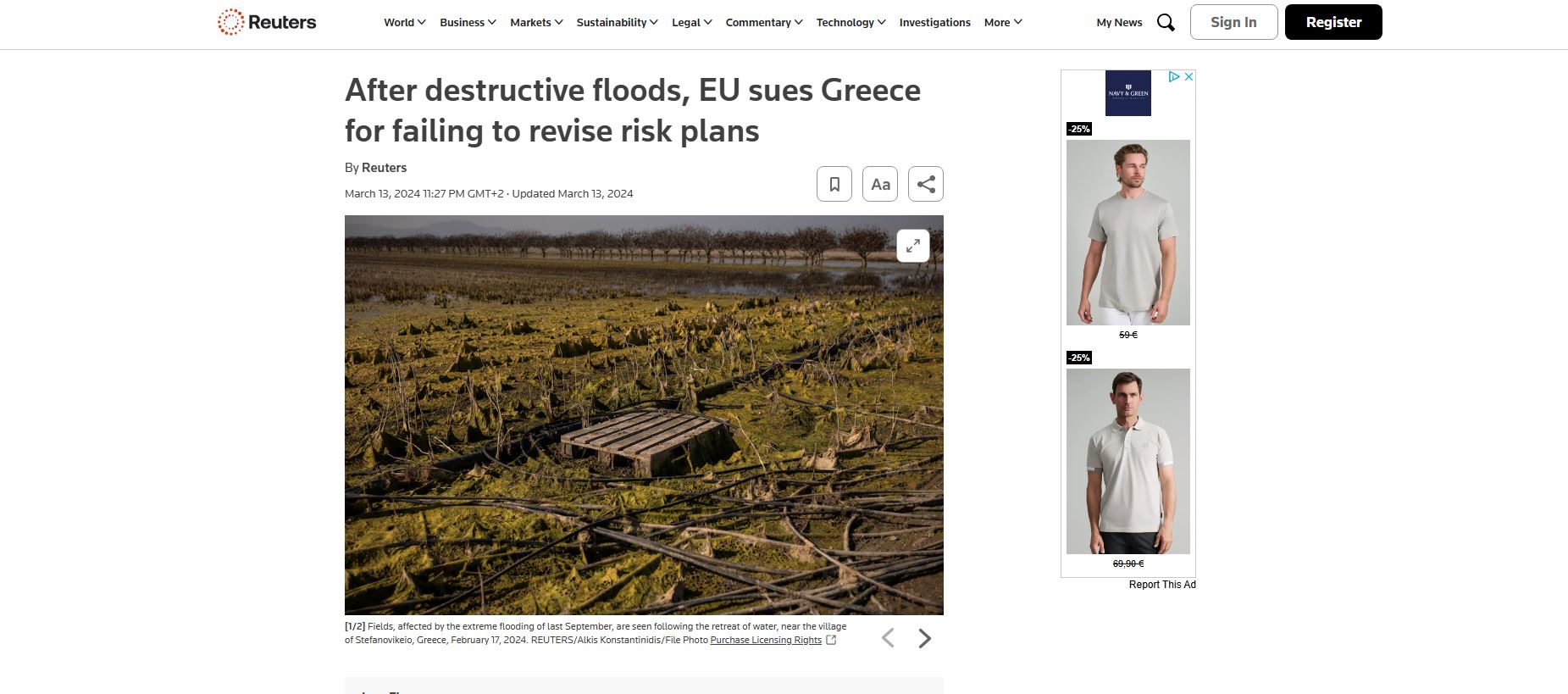
Task: Click the AdChoices triangle icon
Action: [x=1174, y=76]
